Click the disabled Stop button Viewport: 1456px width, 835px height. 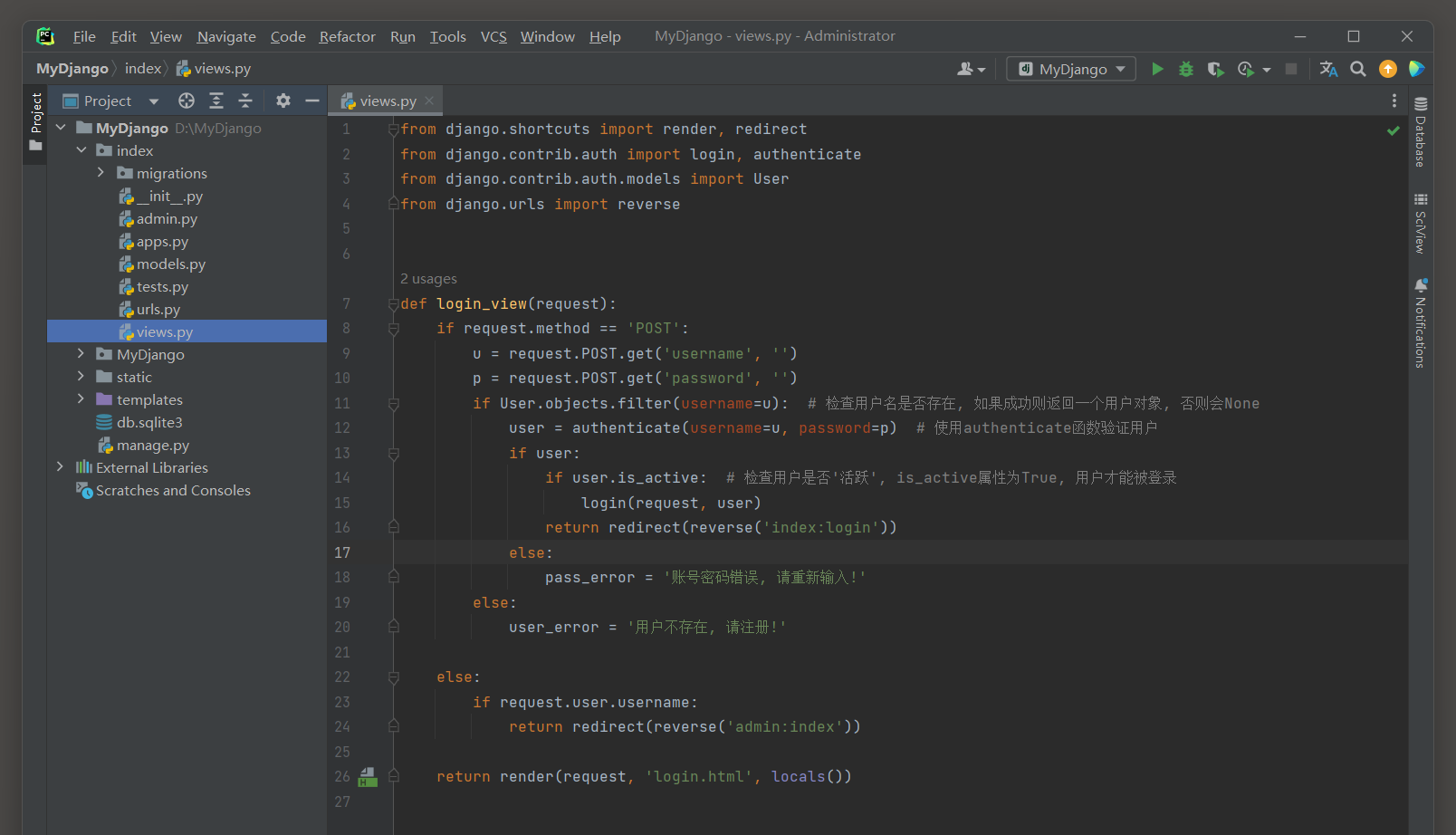pyautogui.click(x=1291, y=69)
